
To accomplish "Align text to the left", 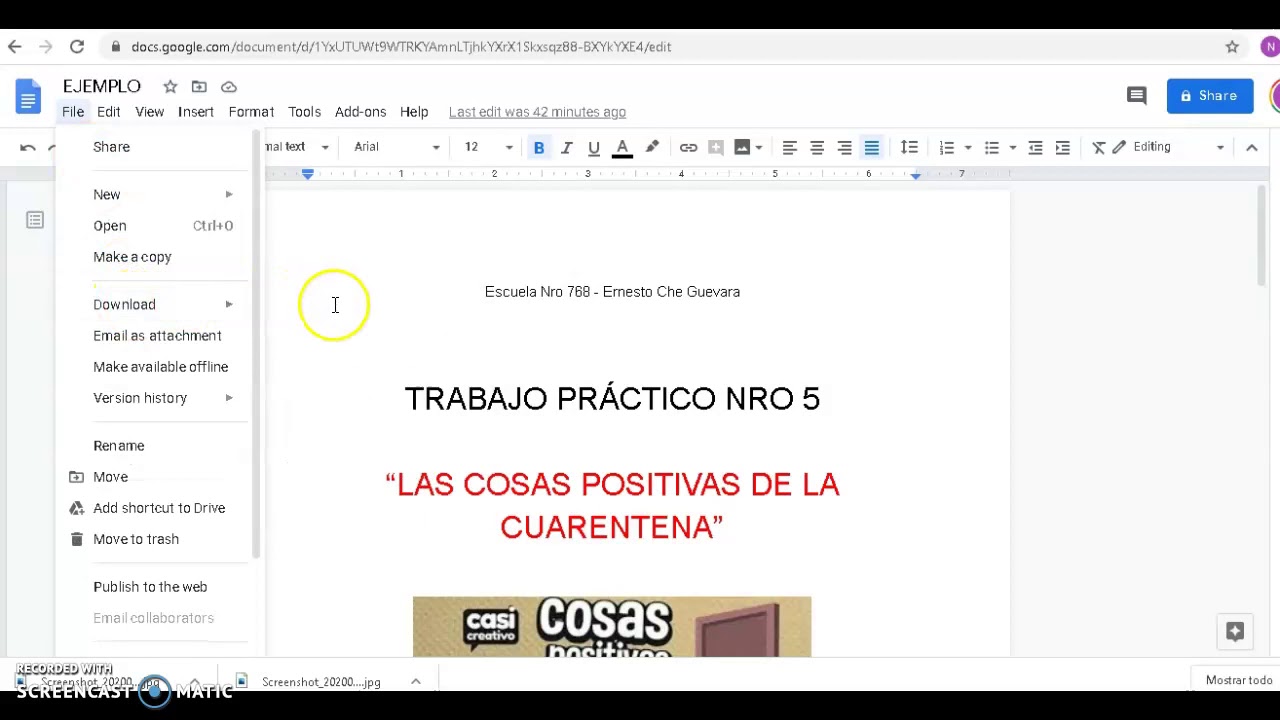I will tap(789, 148).
